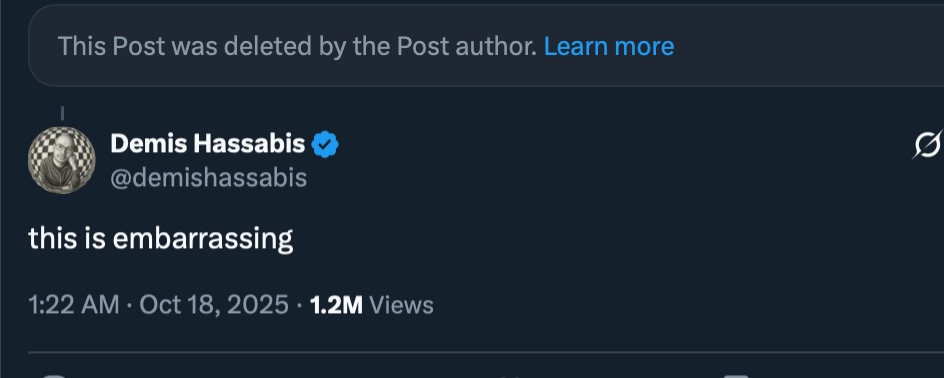Click the word "embarrassing" in the post
Screen dimensions: 944x378
pyautogui.click(x=203, y=239)
